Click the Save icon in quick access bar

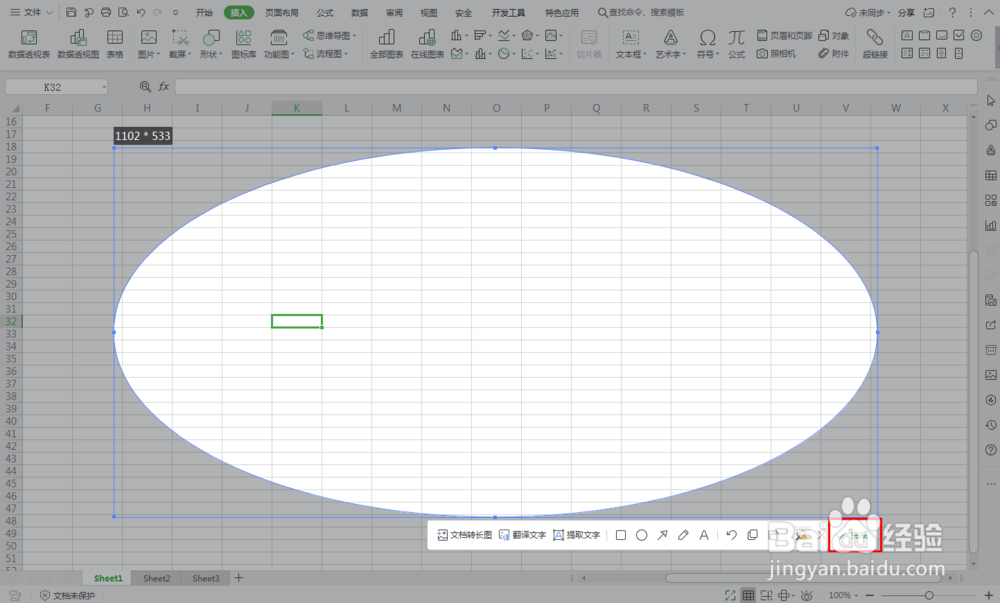pyautogui.click(x=71, y=12)
